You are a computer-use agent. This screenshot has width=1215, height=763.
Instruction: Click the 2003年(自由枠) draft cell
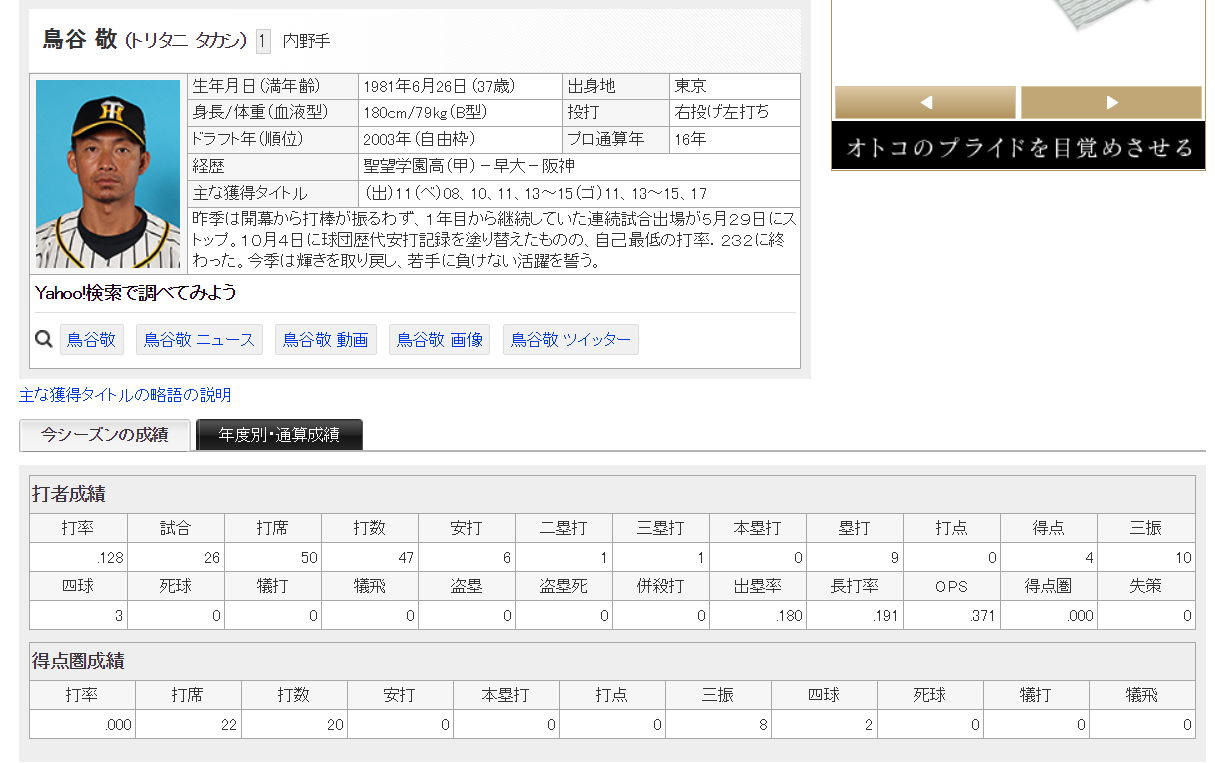pos(460,140)
